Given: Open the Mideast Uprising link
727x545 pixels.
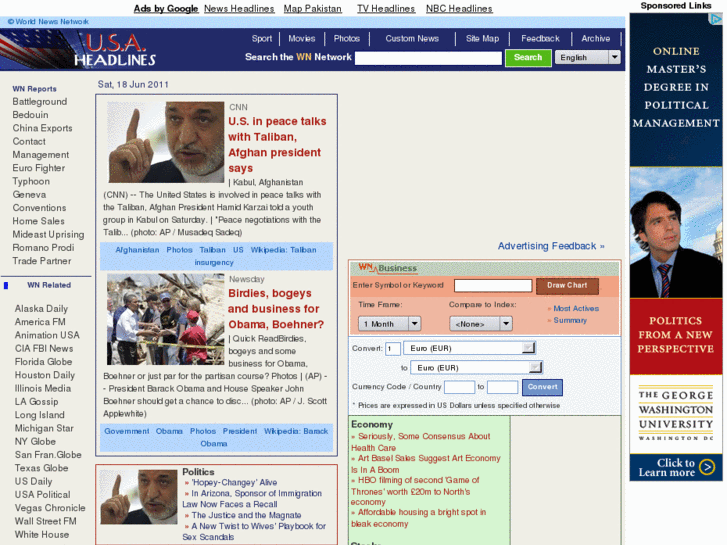Looking at the screenshot, I should coord(48,234).
